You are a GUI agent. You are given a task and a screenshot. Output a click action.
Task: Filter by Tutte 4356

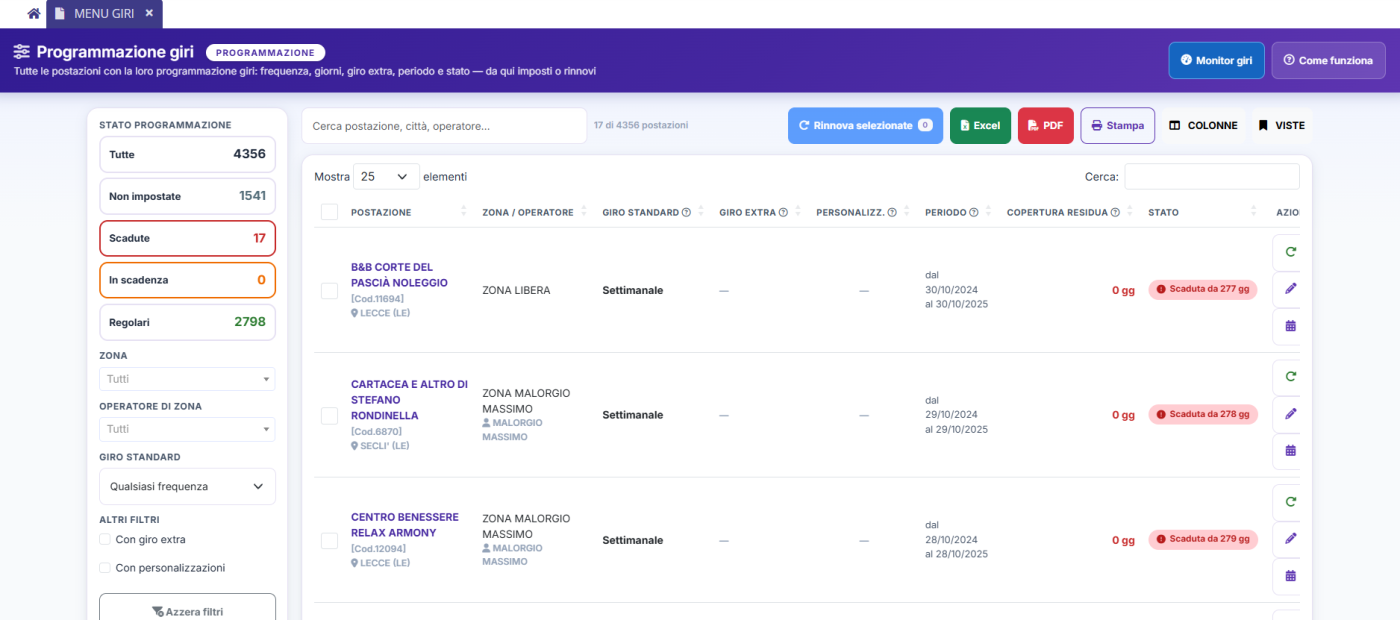coord(187,154)
